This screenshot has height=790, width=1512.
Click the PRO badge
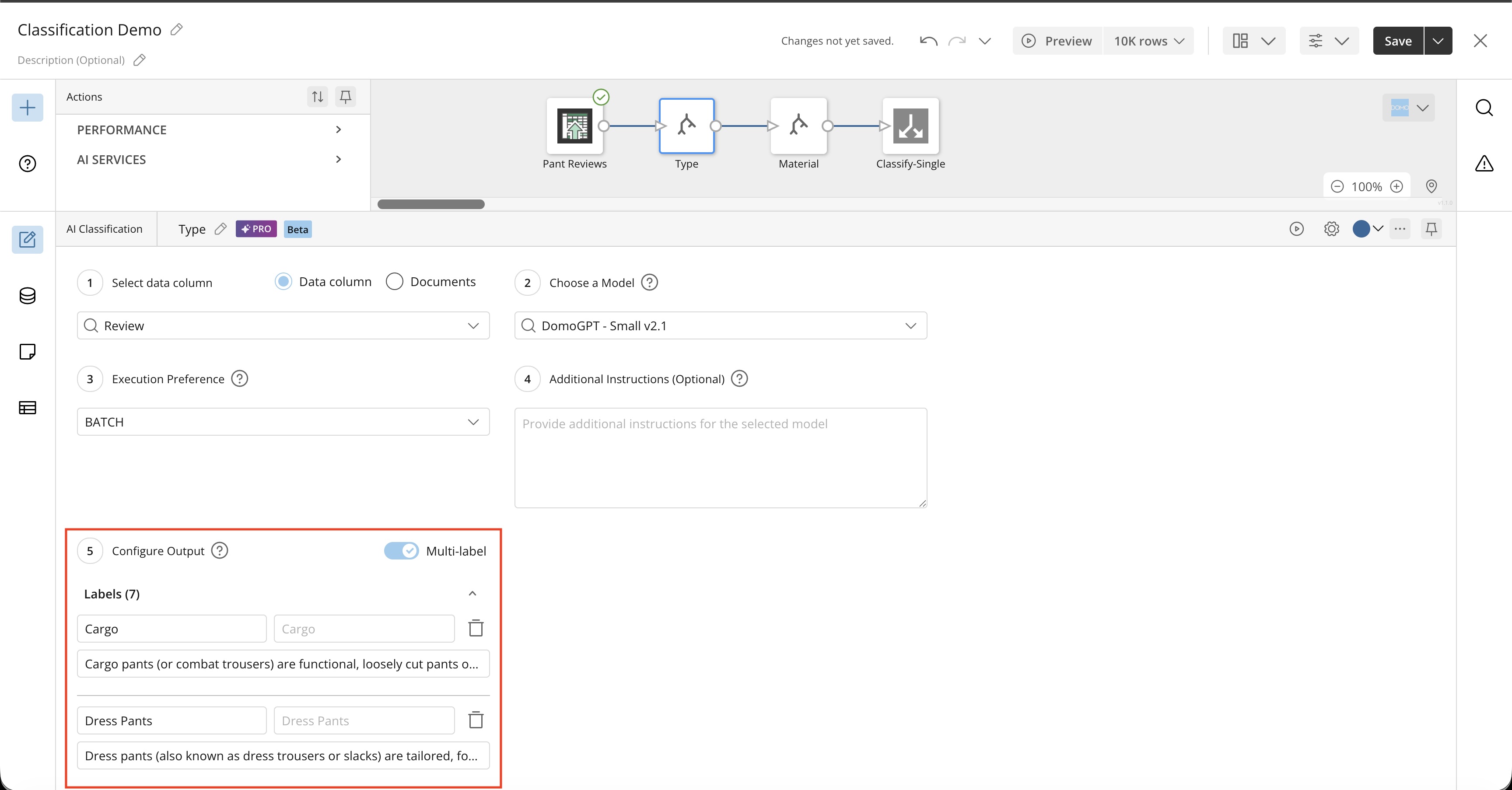point(256,229)
